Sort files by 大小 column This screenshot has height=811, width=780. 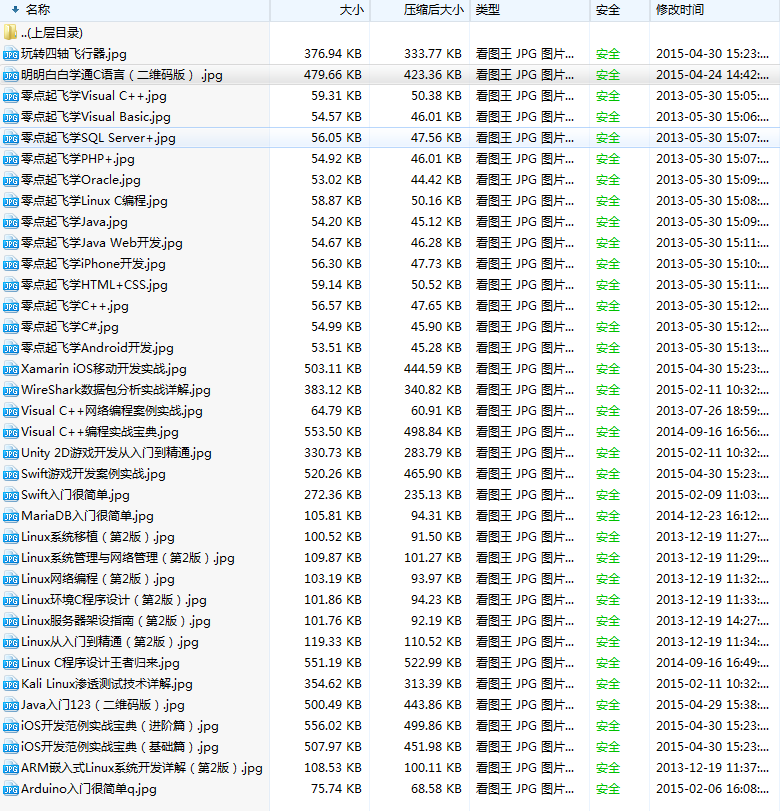(x=351, y=10)
